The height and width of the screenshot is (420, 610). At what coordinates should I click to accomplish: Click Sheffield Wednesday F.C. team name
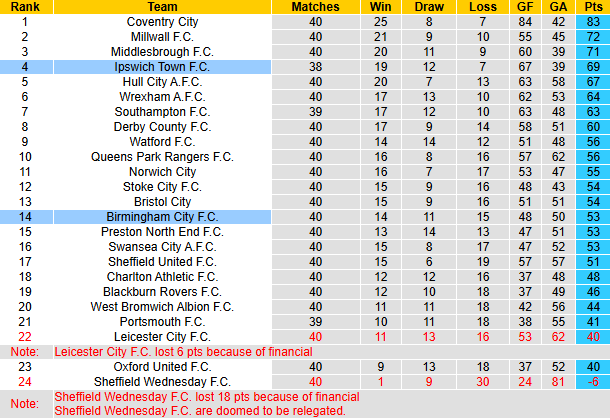click(162, 382)
